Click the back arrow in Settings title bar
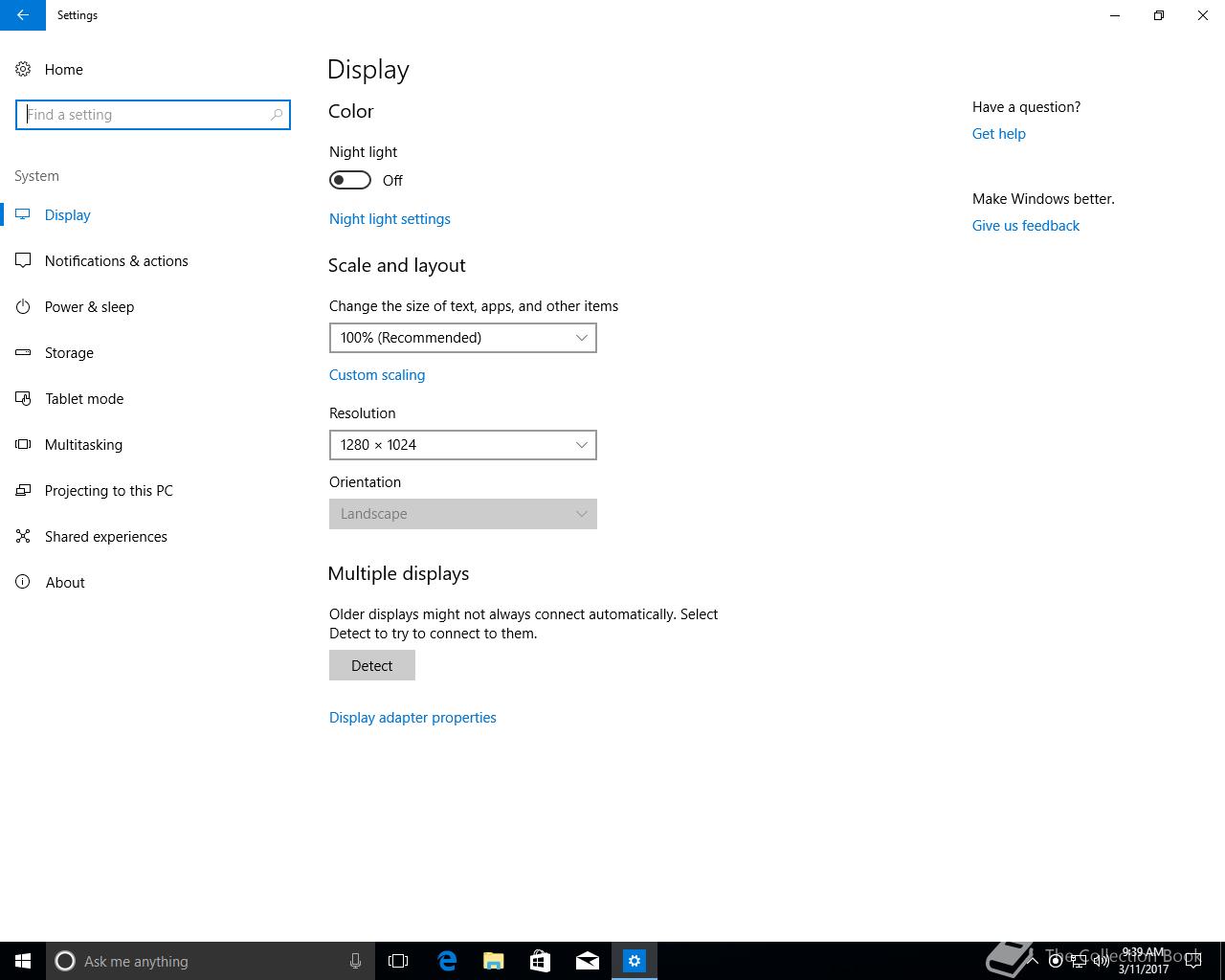 23,15
